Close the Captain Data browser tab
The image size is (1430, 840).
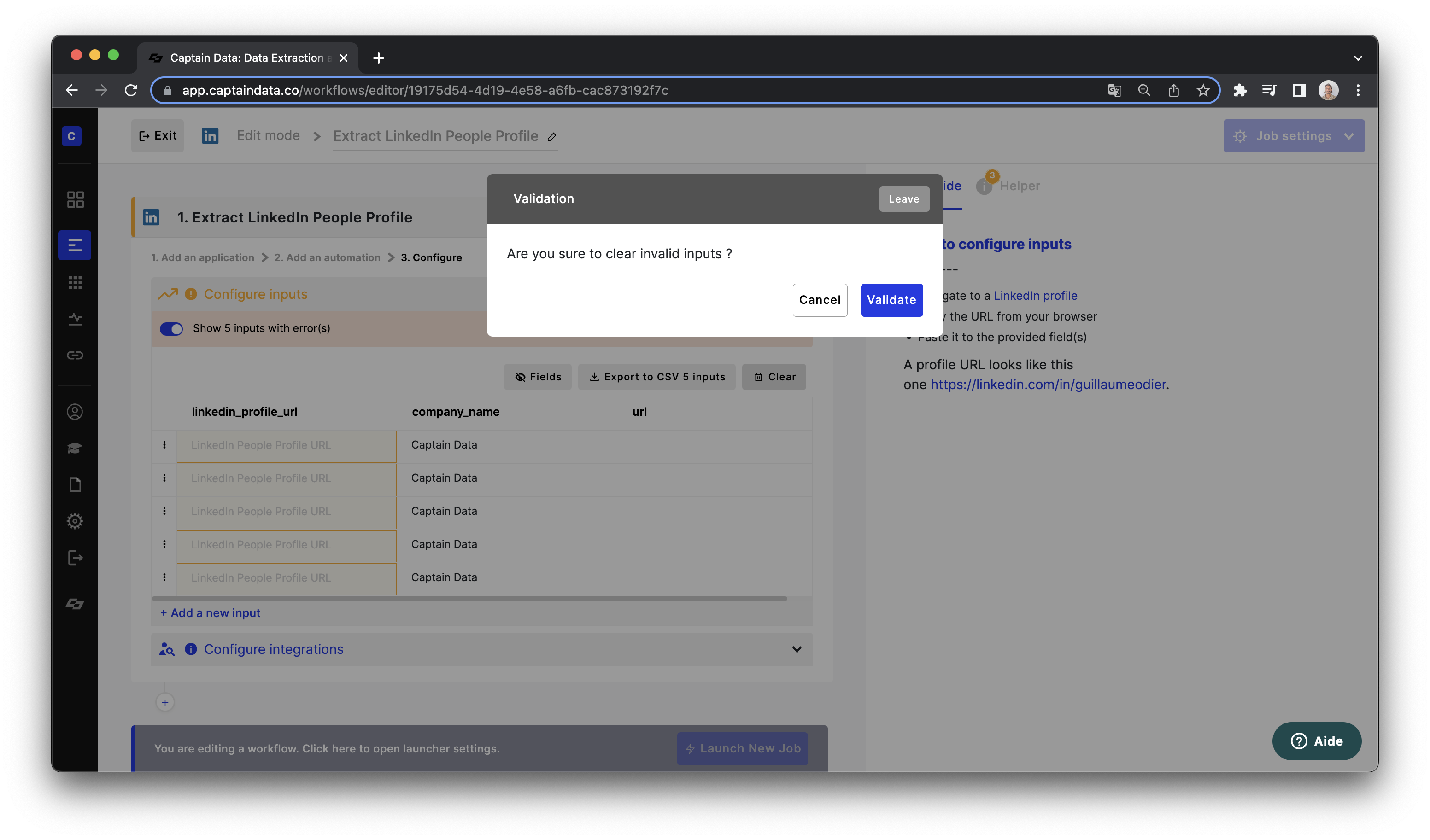(343, 58)
